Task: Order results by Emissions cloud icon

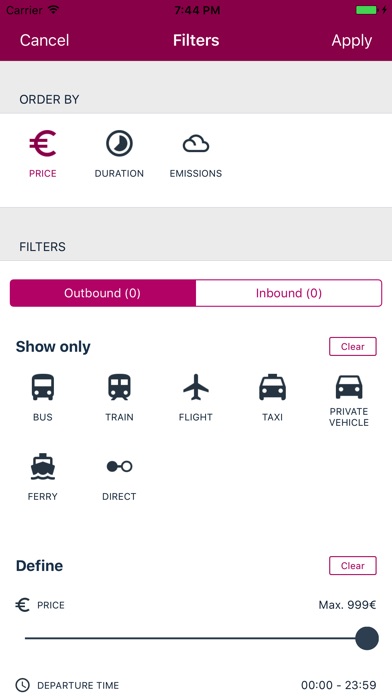Action: coord(196,144)
